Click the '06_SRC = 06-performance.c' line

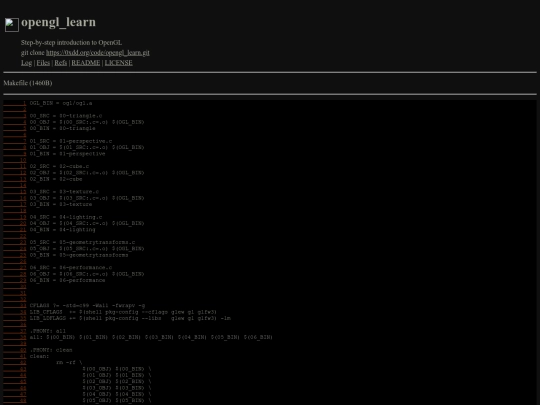[x=71, y=268]
